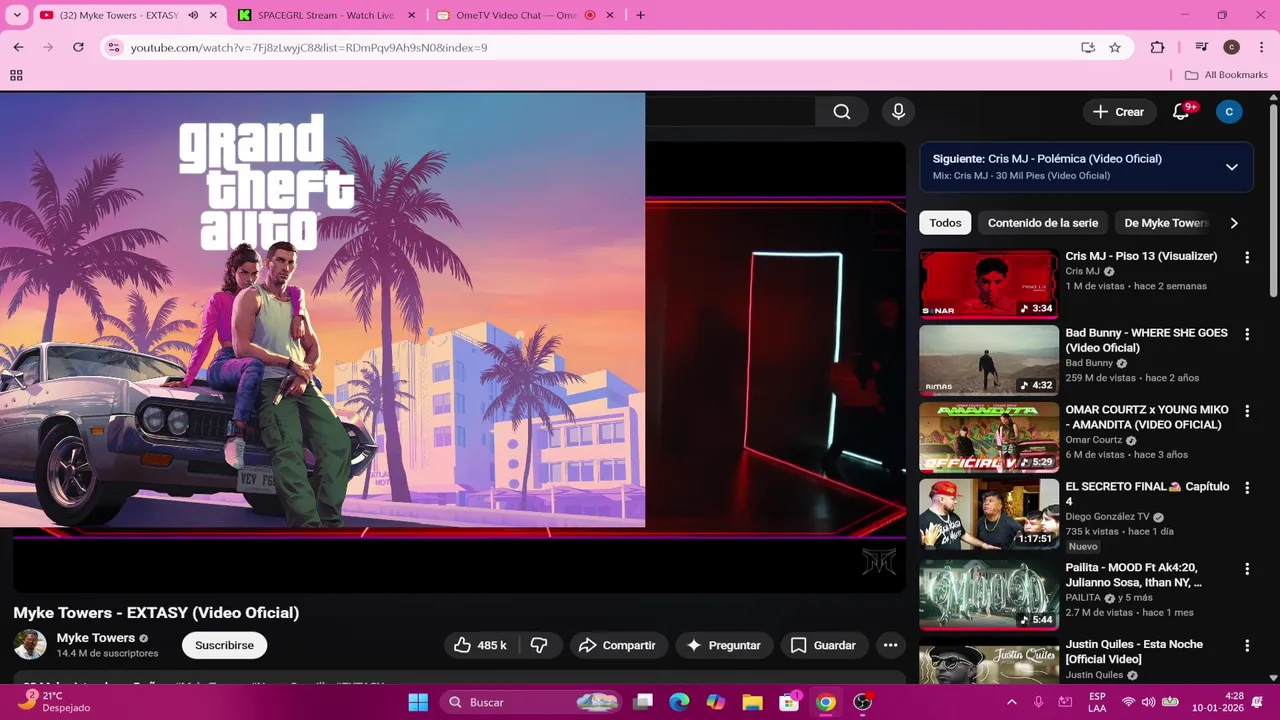
Task: Open Pailita - MOOD video title
Action: point(1134,575)
